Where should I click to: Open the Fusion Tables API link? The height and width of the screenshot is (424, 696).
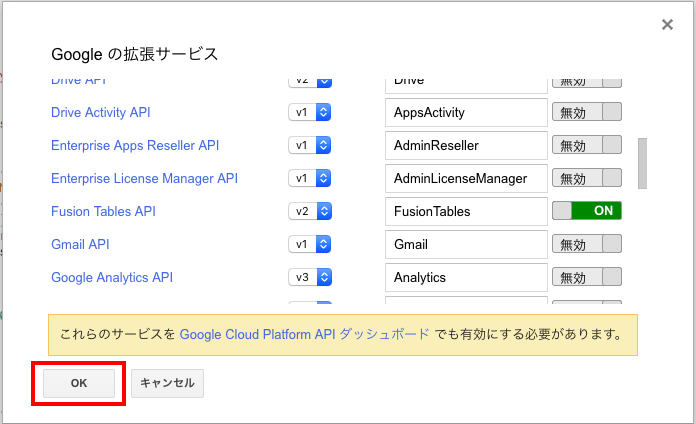pos(103,211)
